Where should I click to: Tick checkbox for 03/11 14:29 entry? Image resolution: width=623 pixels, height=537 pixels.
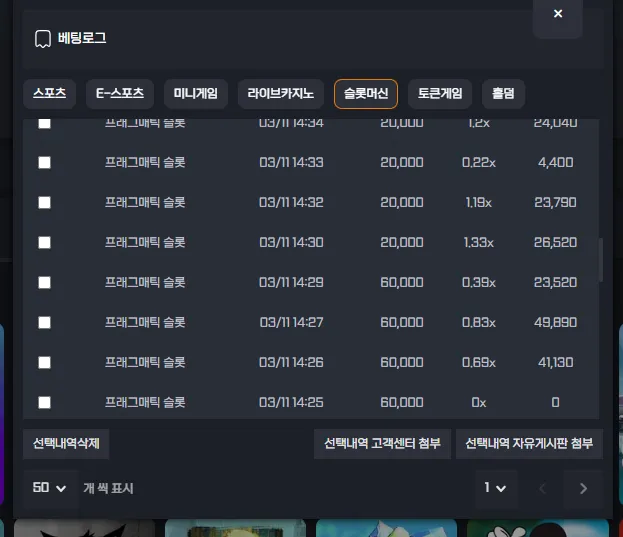44,282
